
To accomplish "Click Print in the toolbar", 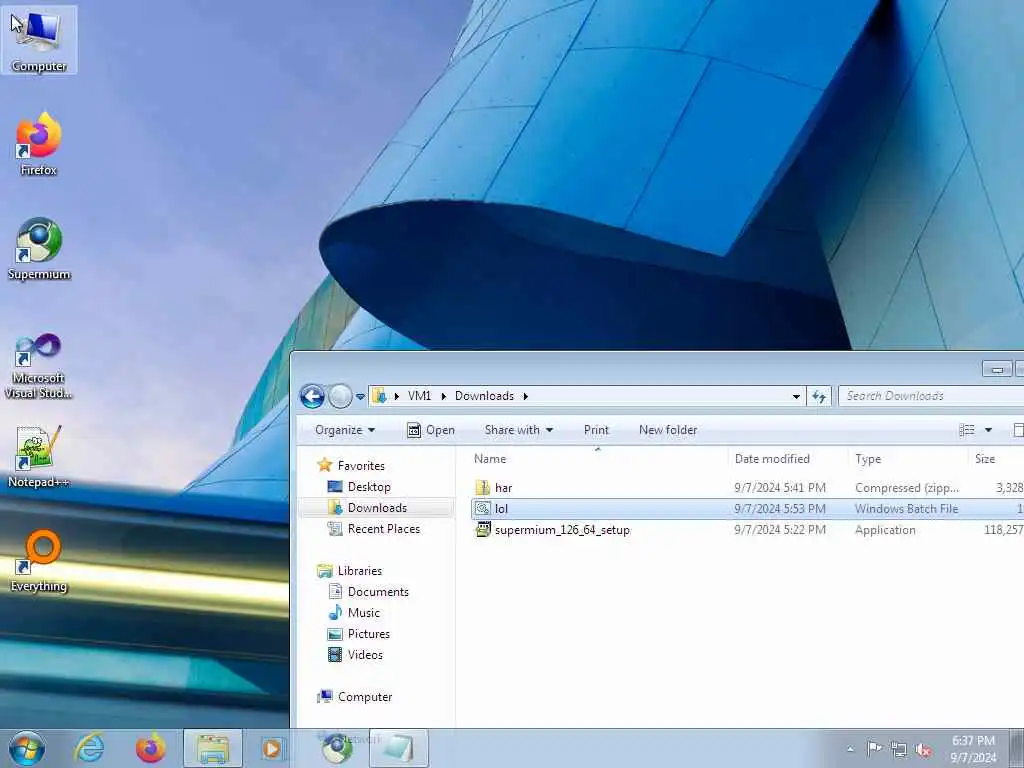I will [596, 430].
